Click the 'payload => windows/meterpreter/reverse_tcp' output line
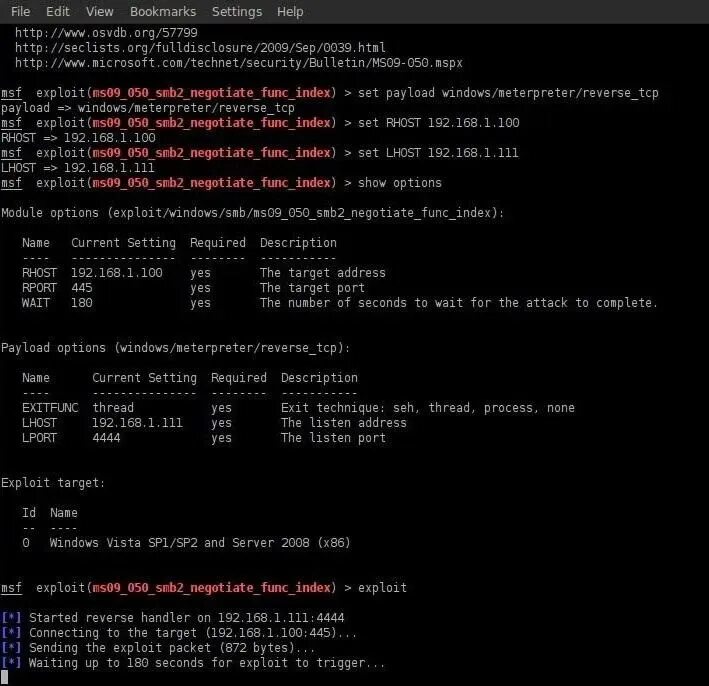The height and width of the screenshot is (686, 709). coord(148,108)
